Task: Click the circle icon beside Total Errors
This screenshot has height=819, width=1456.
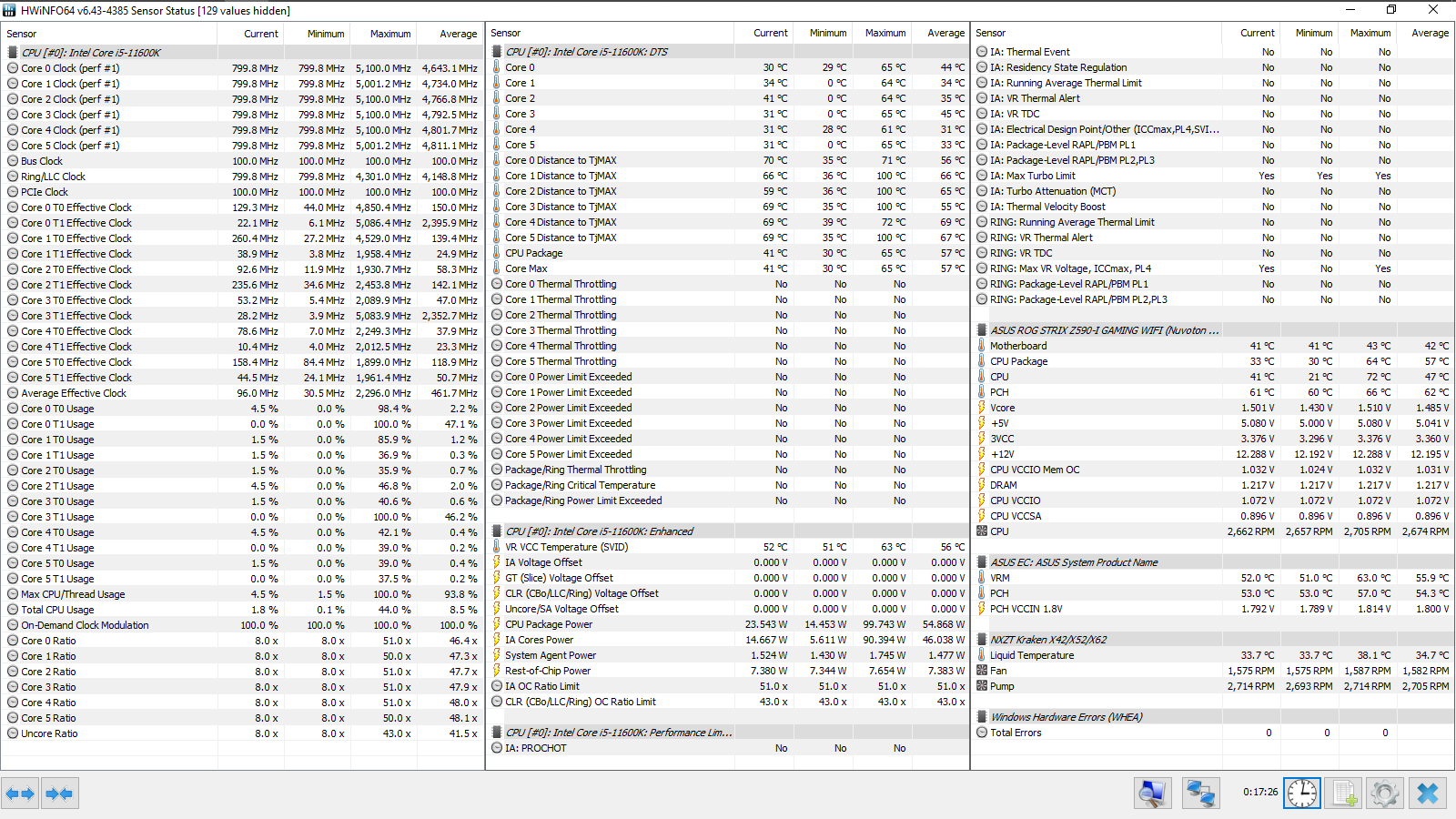Action: [982, 733]
